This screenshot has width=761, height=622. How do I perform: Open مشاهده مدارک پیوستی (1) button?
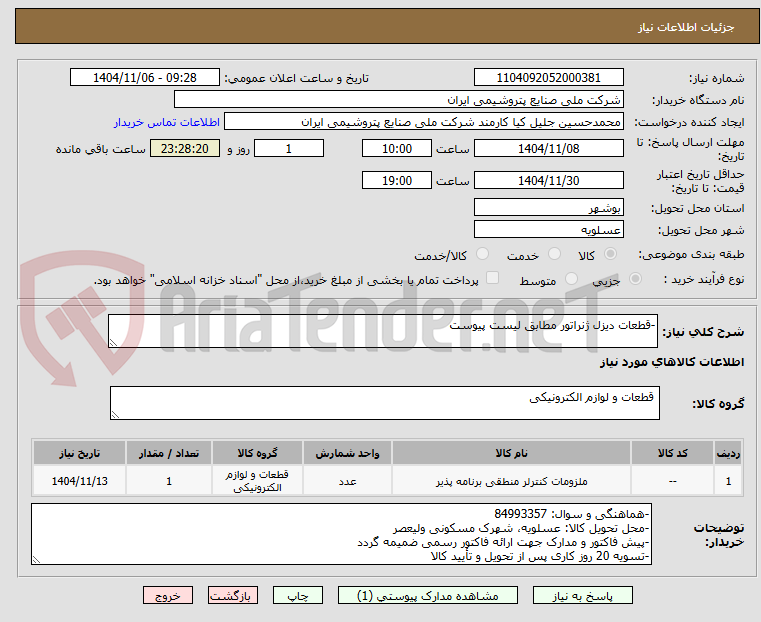tap(428, 595)
